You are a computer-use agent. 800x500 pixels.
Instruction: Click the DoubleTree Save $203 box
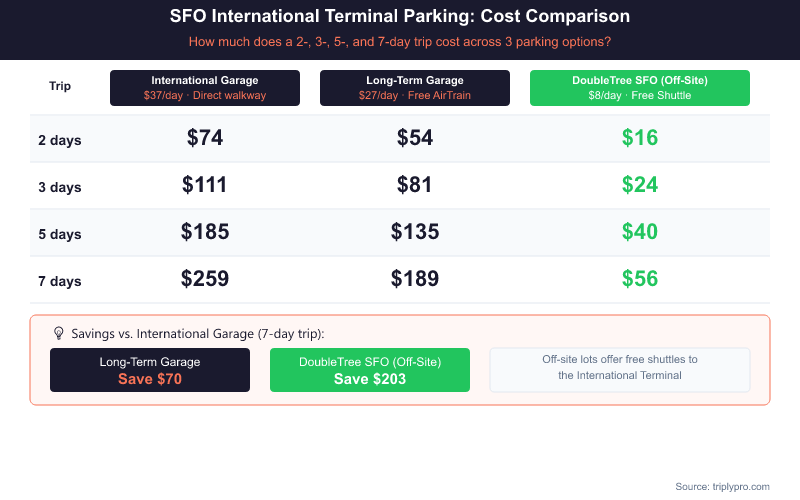point(370,370)
